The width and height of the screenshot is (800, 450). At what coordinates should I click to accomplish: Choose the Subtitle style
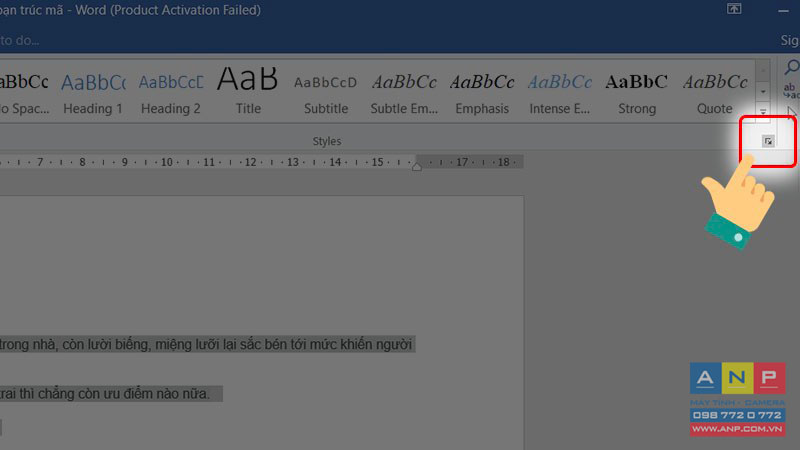[326, 92]
